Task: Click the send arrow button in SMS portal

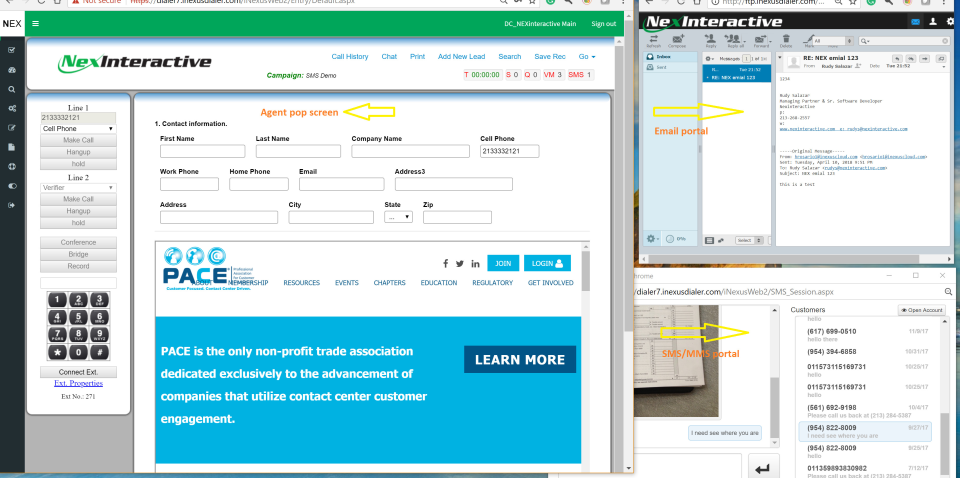Action: [763, 468]
